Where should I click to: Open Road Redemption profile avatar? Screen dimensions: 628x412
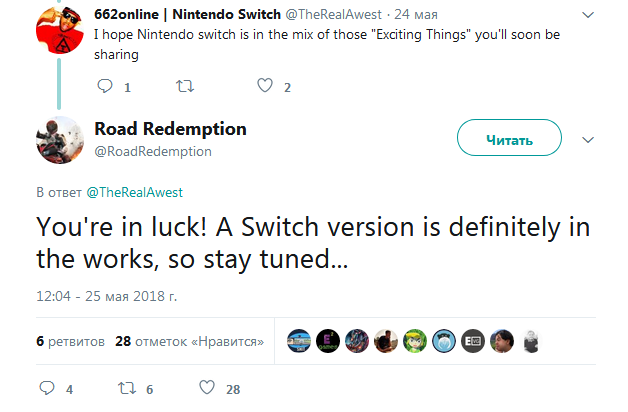click(60, 140)
